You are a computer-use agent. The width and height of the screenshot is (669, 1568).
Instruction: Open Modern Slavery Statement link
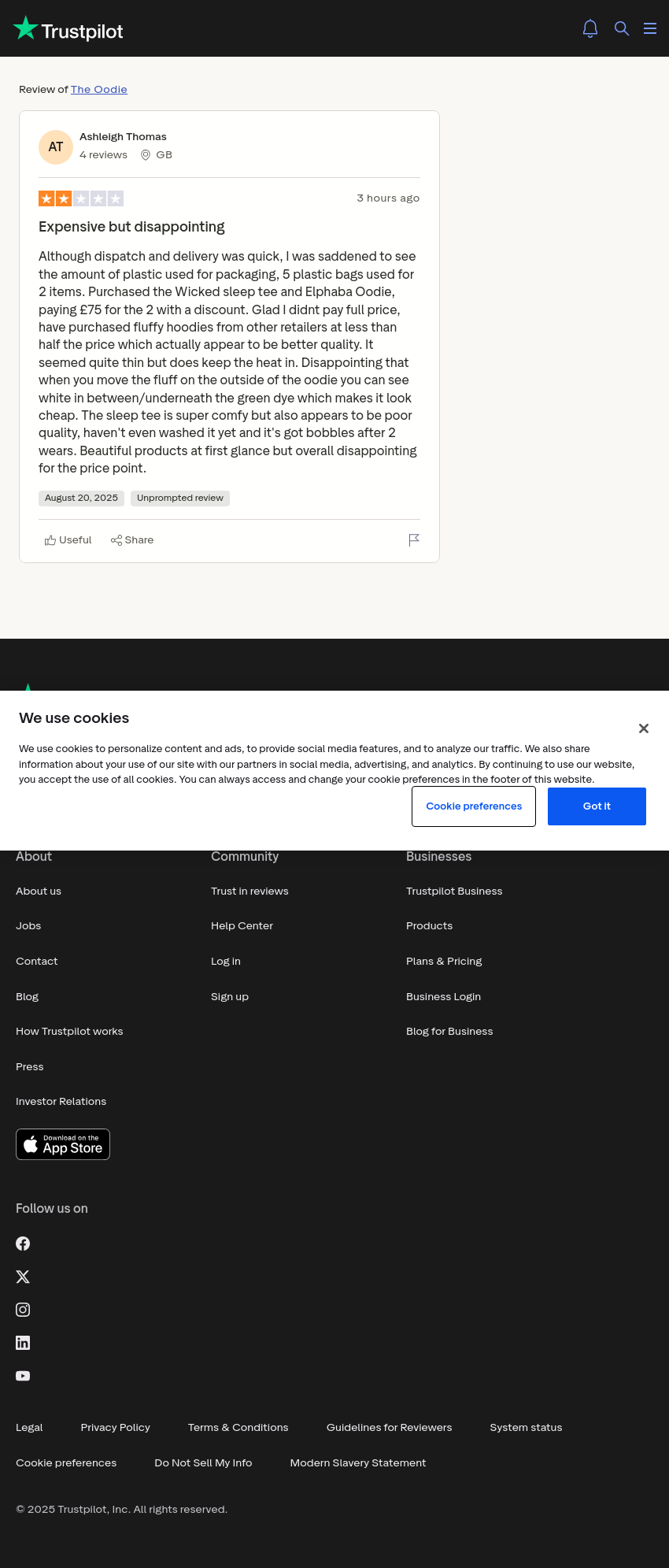pos(358,1463)
